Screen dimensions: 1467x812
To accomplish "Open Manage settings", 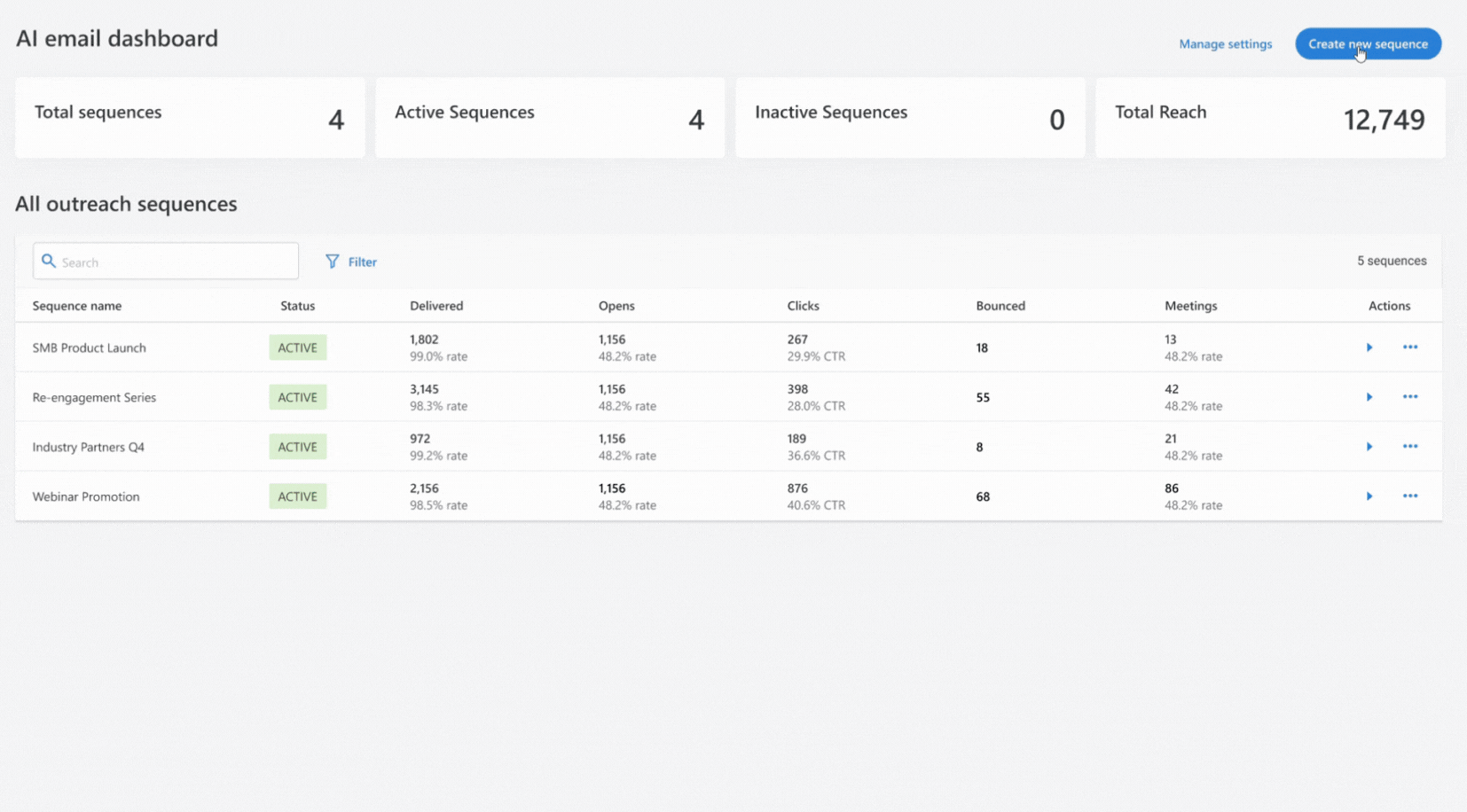I will 1225,43.
